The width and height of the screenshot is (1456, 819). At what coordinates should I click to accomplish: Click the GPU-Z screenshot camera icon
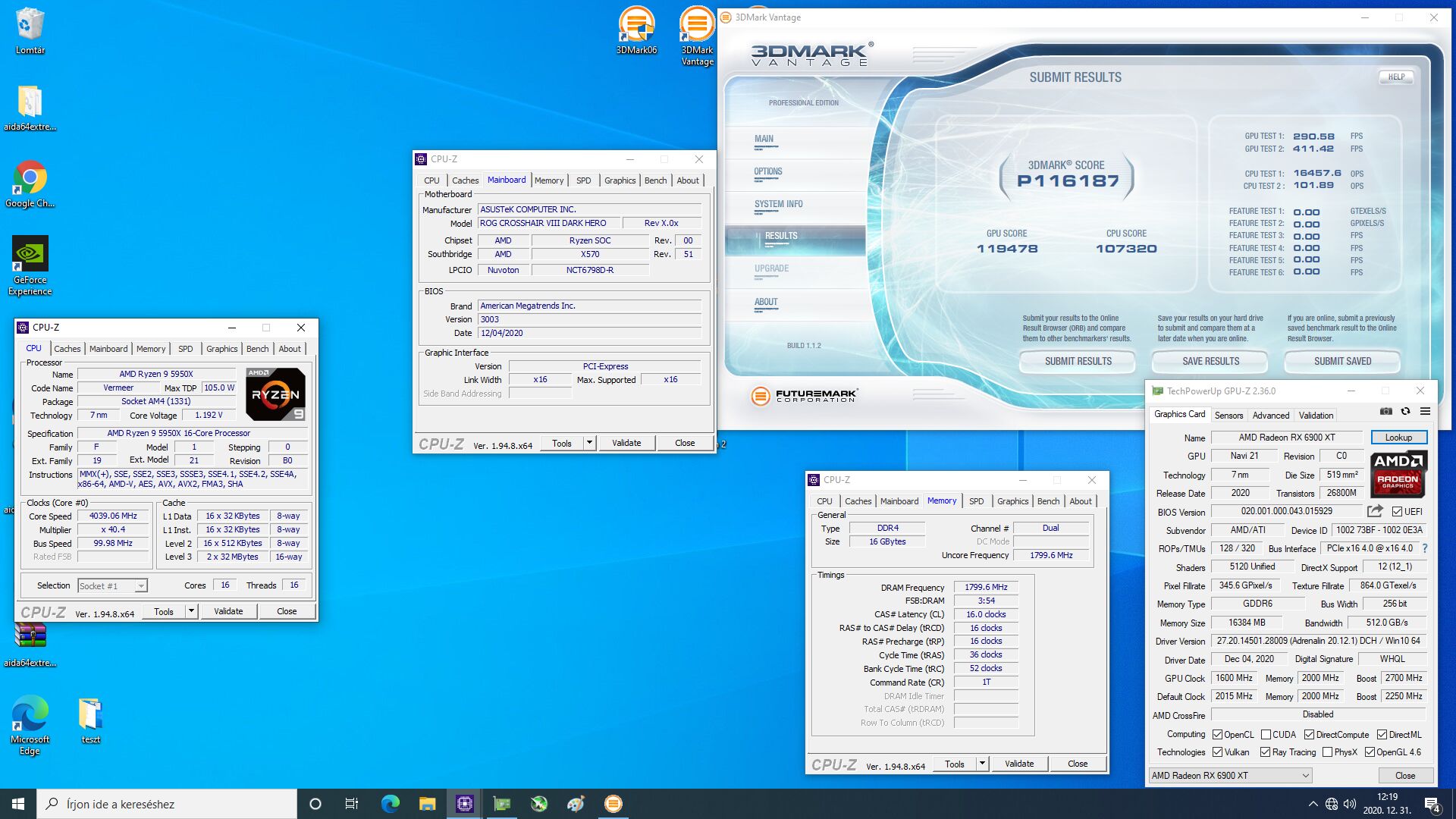(x=1385, y=412)
